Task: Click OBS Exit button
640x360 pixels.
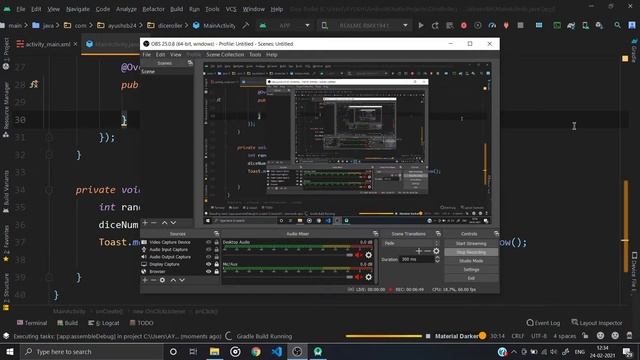Action: (471, 278)
